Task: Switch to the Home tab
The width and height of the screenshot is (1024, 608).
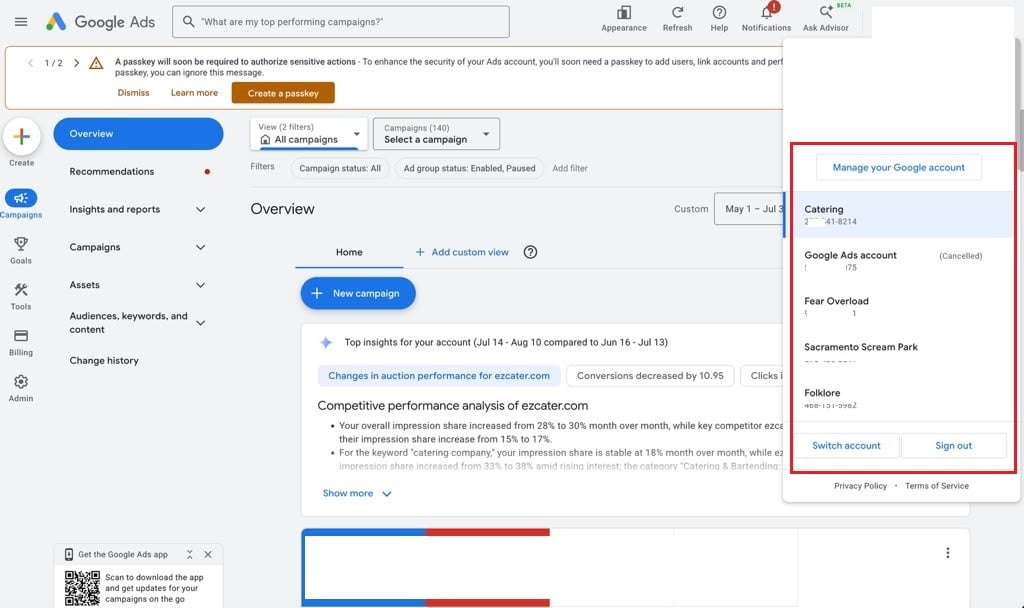Action: (x=349, y=252)
